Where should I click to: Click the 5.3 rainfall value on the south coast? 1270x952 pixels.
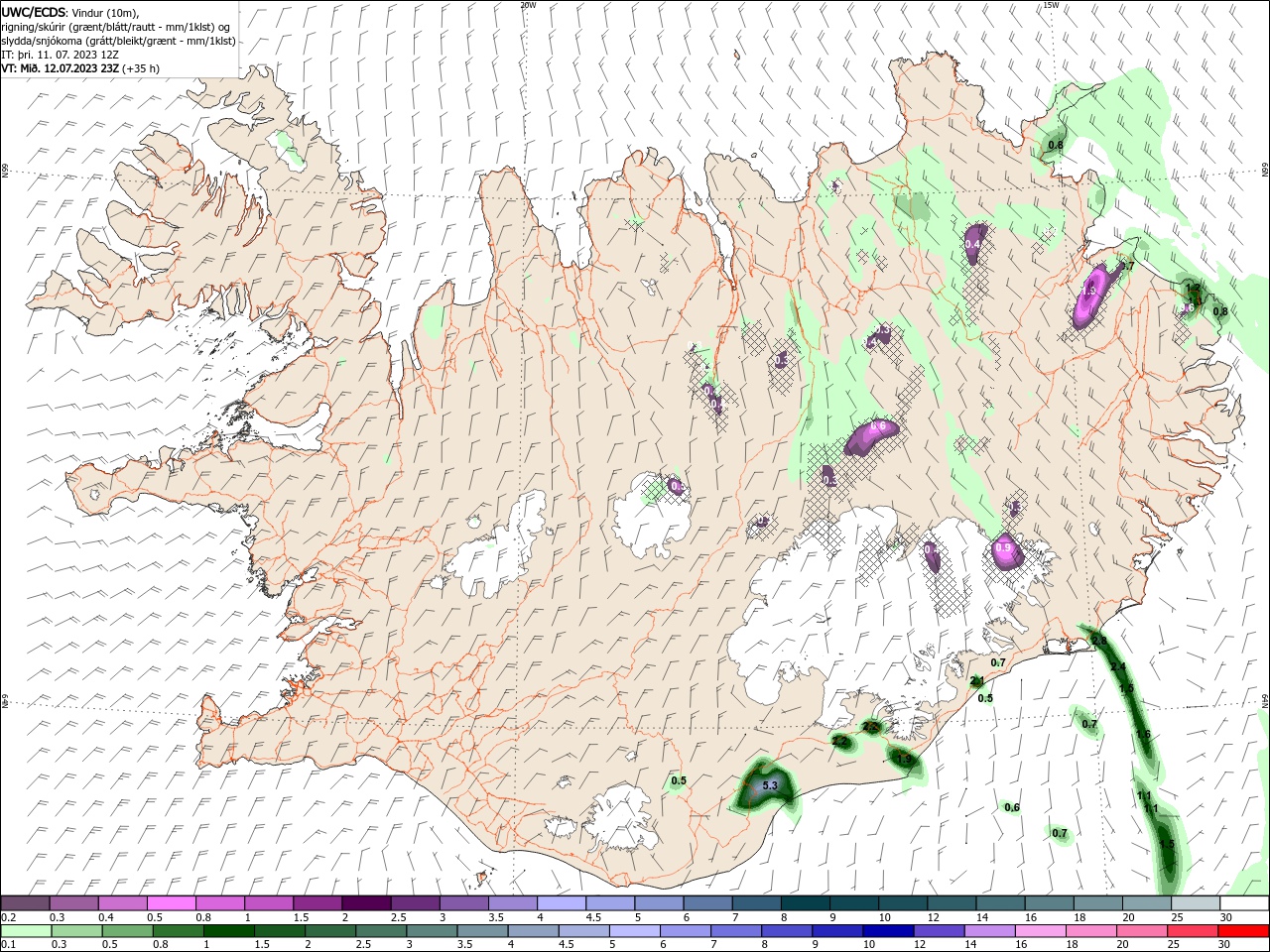(x=770, y=785)
